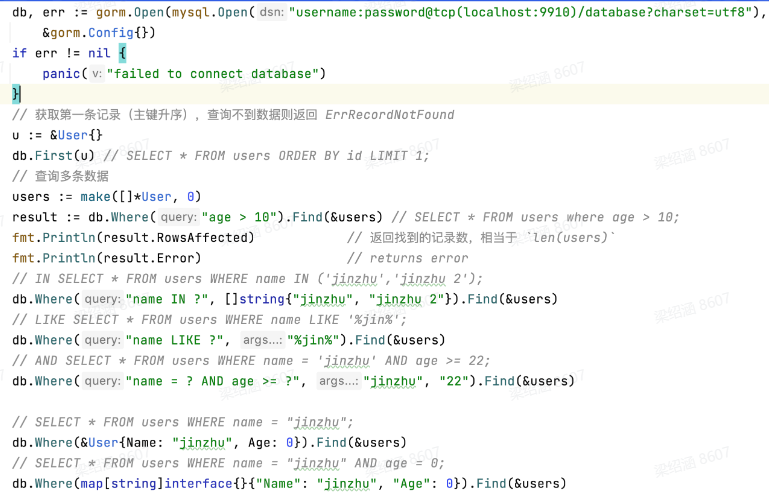The width and height of the screenshot is (769, 496).
Task: Click the comment ending WHERE name = "jinzhu";
Action: click(x=182, y=422)
